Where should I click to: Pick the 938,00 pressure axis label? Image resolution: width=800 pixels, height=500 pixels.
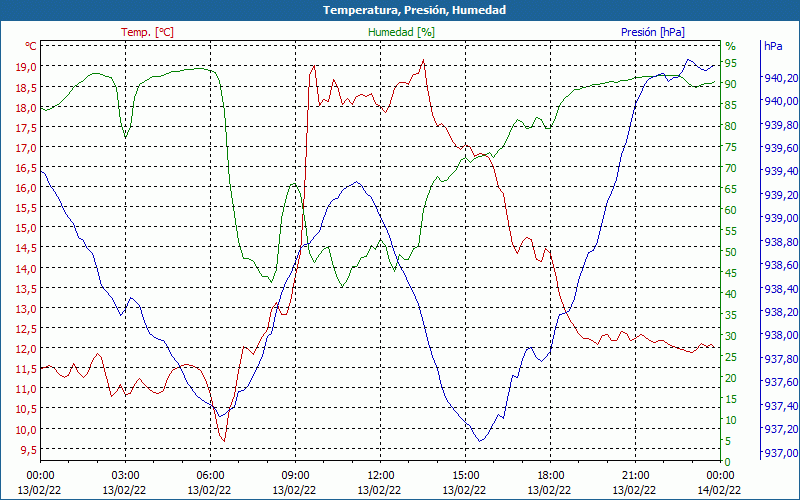[781, 336]
